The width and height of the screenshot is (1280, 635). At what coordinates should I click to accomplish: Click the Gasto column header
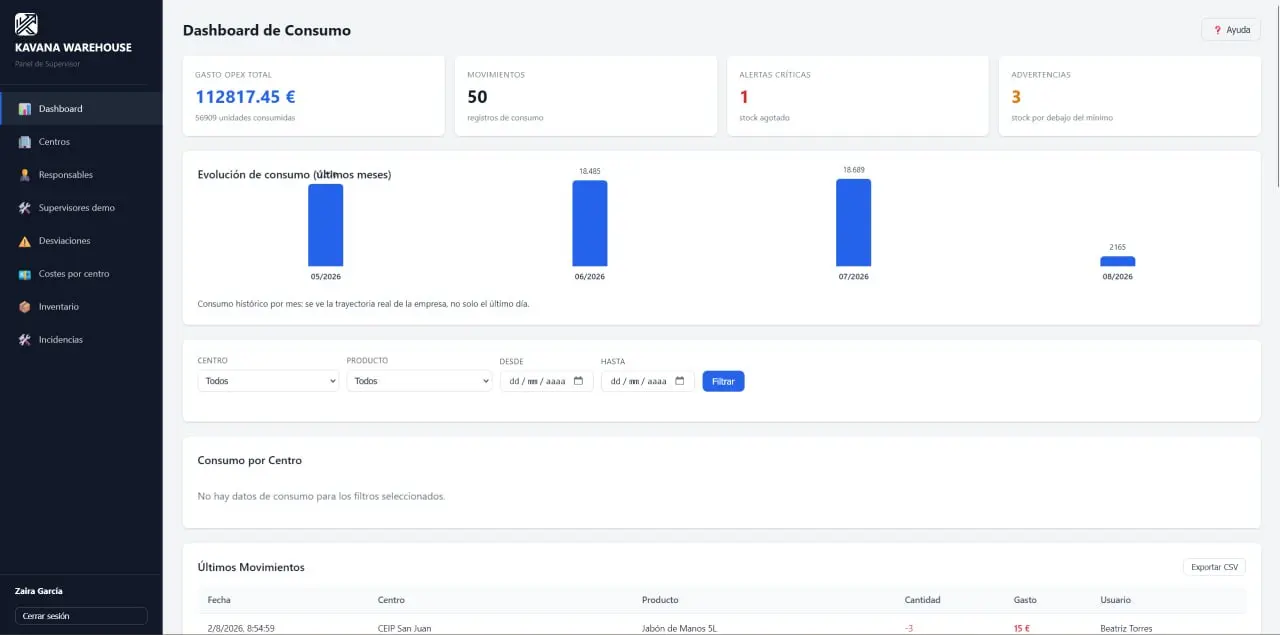pos(1025,600)
